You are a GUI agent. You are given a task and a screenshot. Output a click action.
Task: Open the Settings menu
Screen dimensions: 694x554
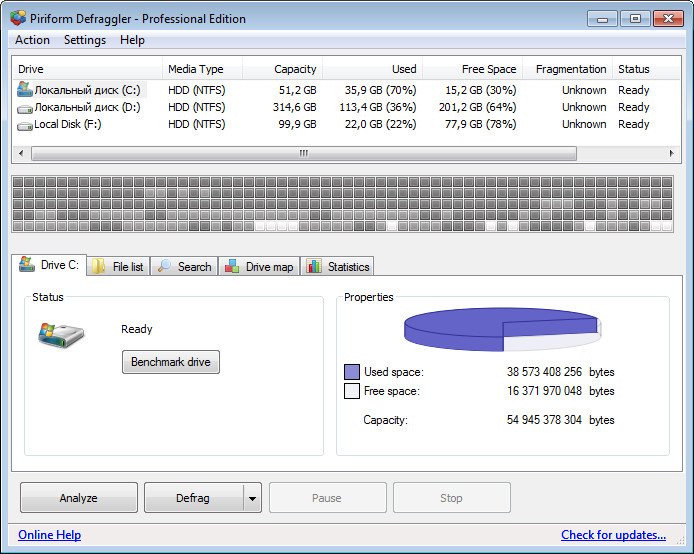tap(85, 40)
